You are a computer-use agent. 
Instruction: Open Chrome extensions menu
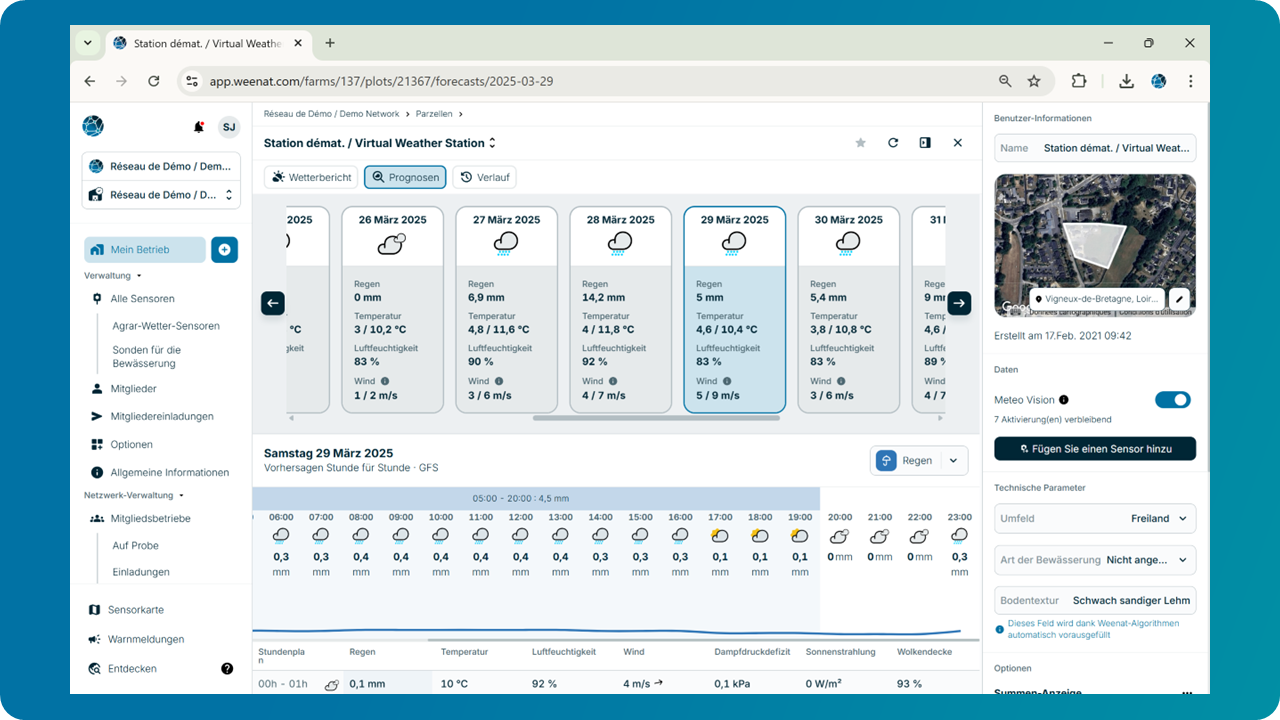[1079, 81]
